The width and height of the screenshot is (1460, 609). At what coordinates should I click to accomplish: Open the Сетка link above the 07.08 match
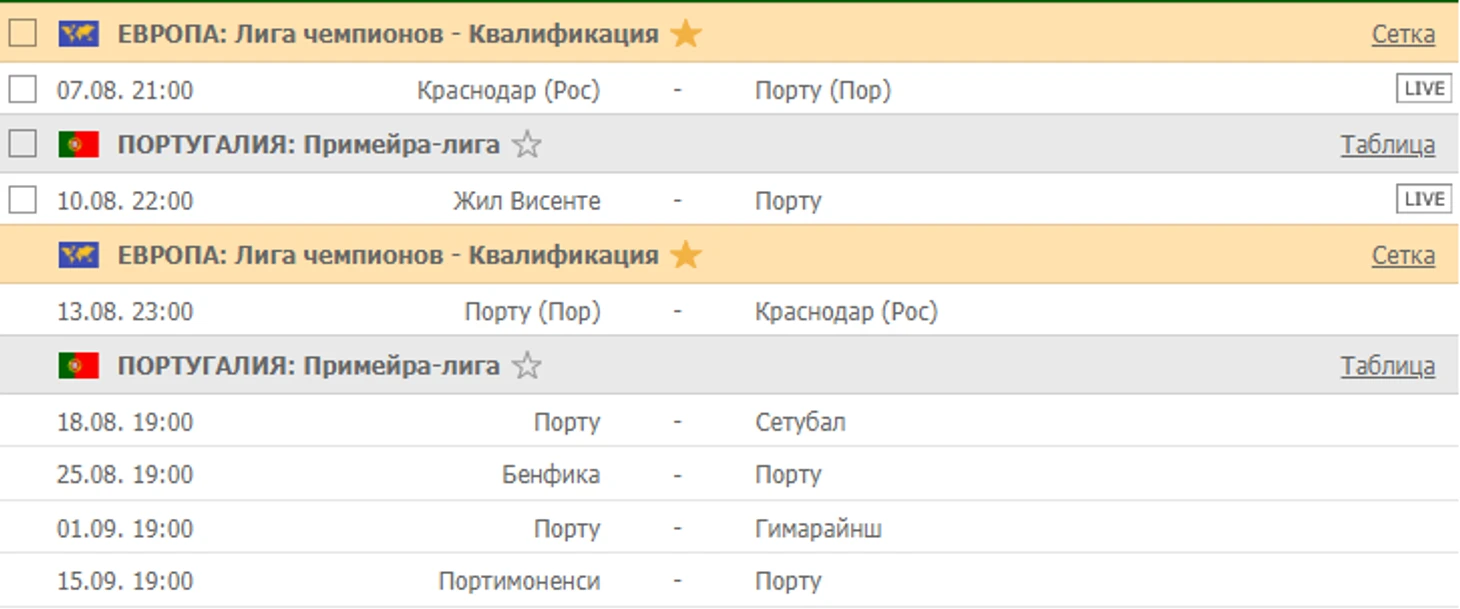tap(1402, 34)
